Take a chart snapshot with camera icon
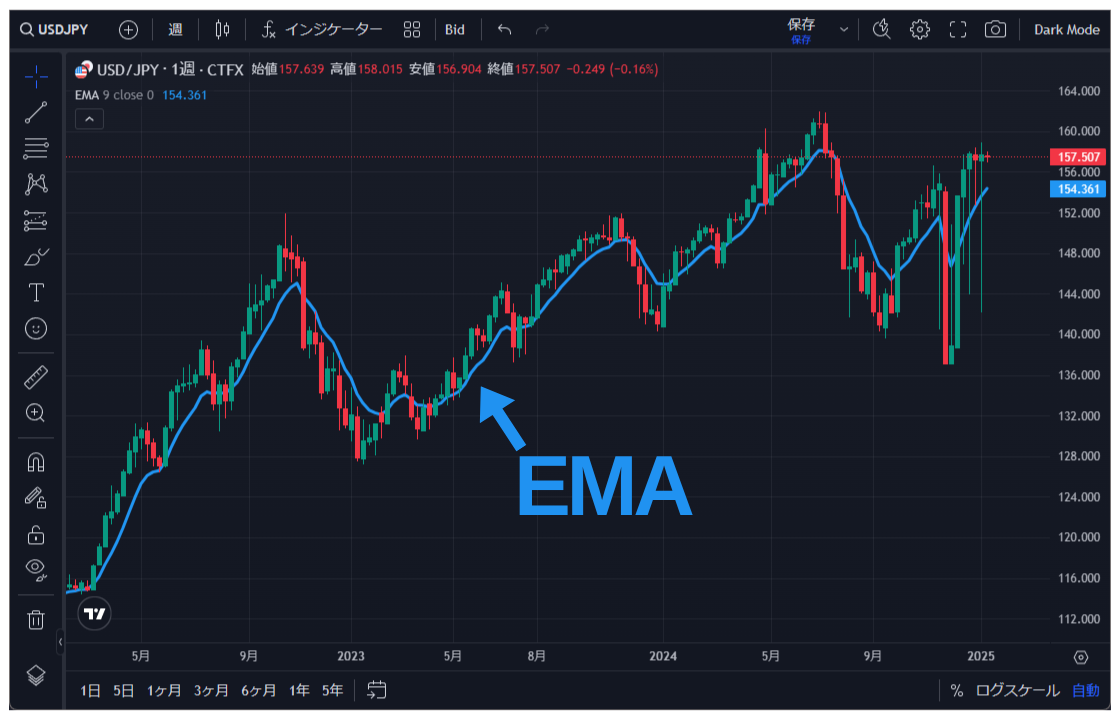1120x720 pixels. click(995, 30)
